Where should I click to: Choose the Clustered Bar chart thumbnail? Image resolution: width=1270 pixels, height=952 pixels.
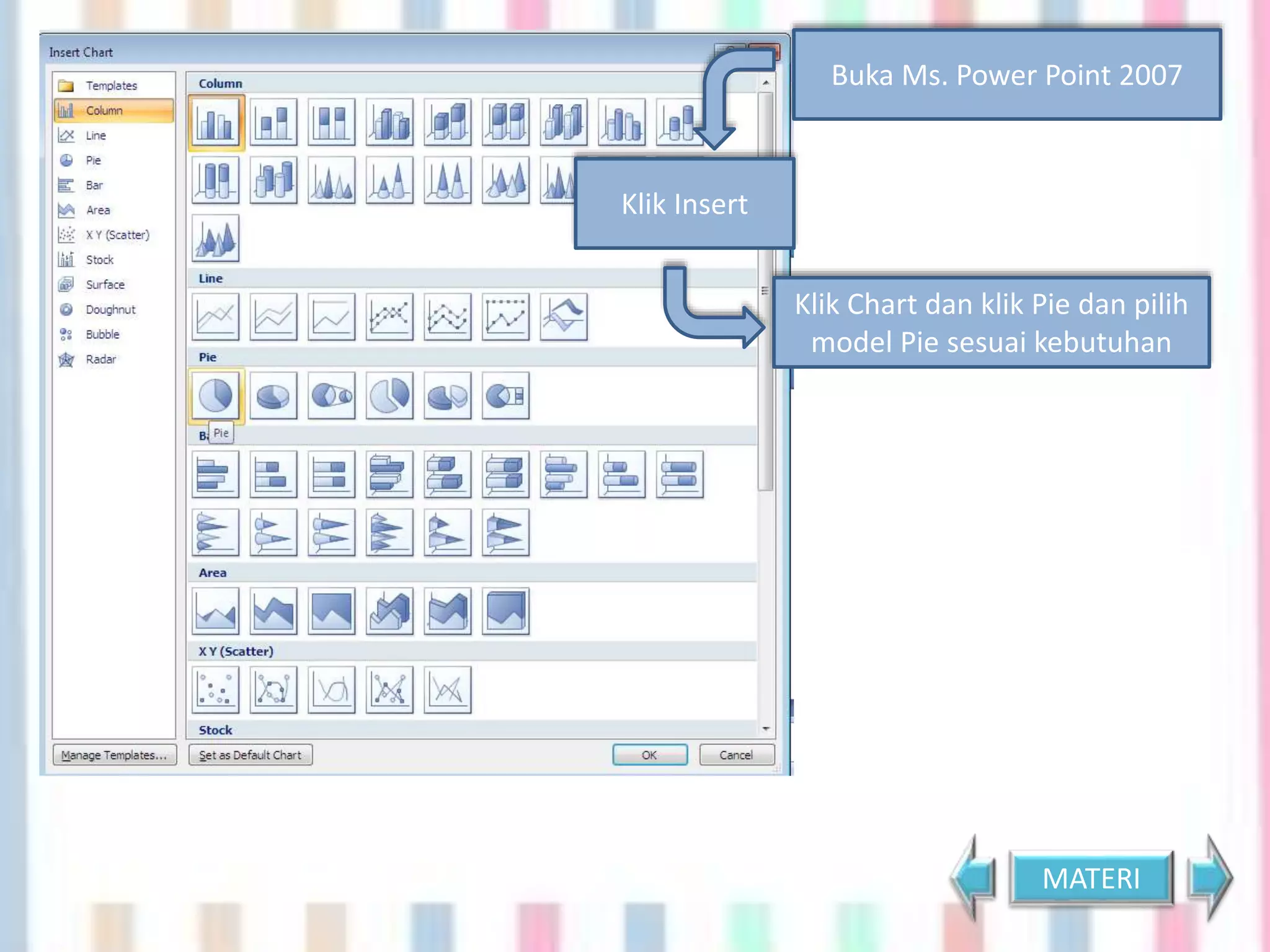[216, 475]
